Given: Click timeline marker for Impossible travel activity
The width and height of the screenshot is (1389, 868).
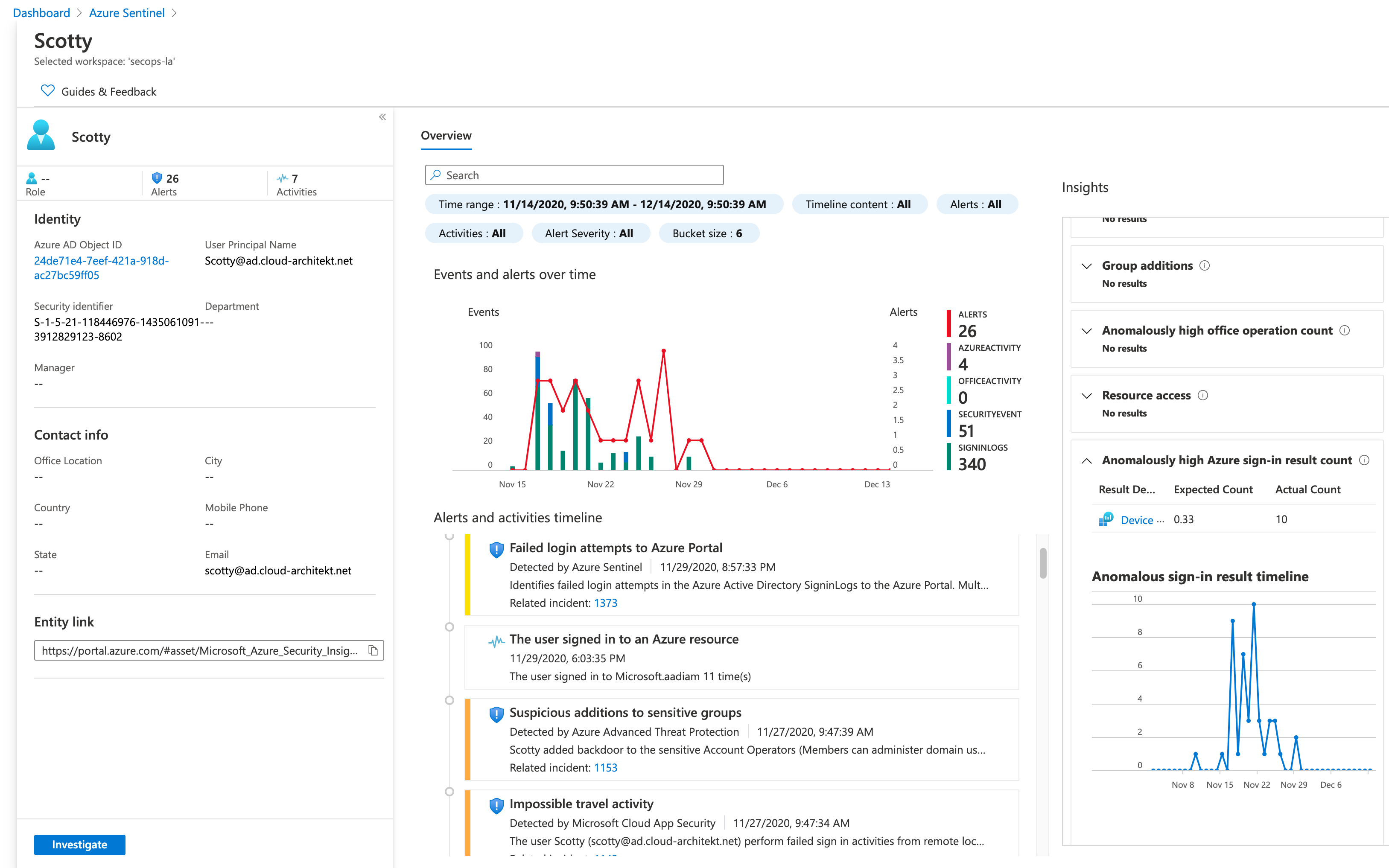Looking at the screenshot, I should (449, 792).
